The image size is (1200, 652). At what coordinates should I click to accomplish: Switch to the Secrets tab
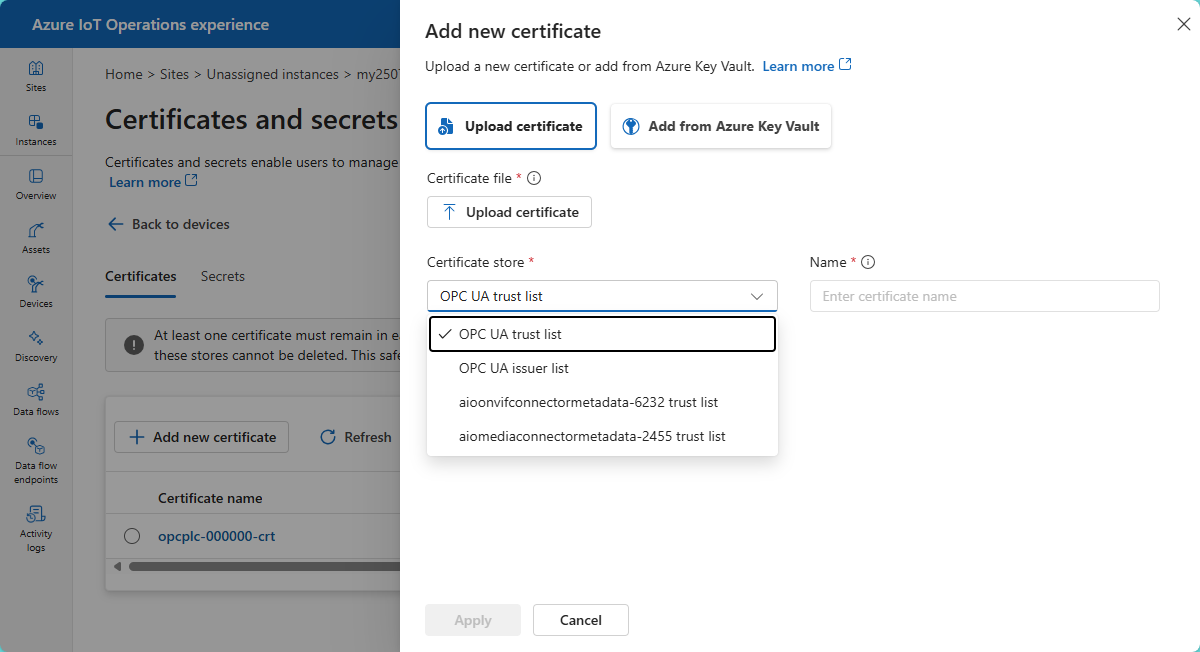pyautogui.click(x=222, y=276)
